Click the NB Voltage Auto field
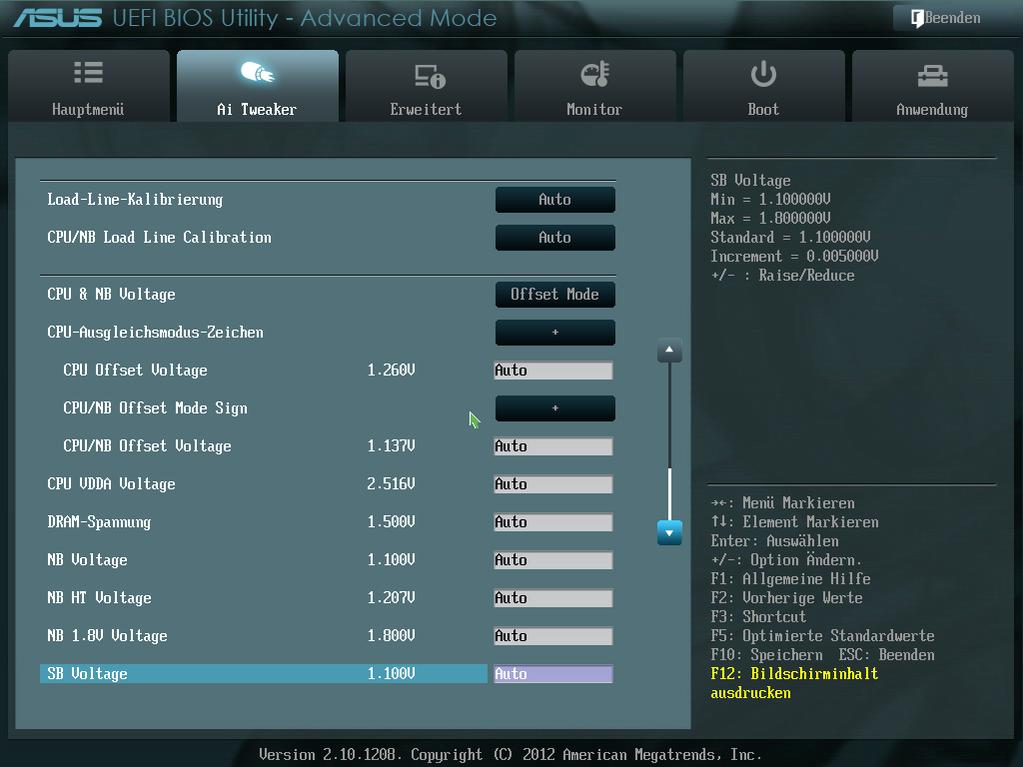Viewport: 1023px width, 767px height. [553, 560]
